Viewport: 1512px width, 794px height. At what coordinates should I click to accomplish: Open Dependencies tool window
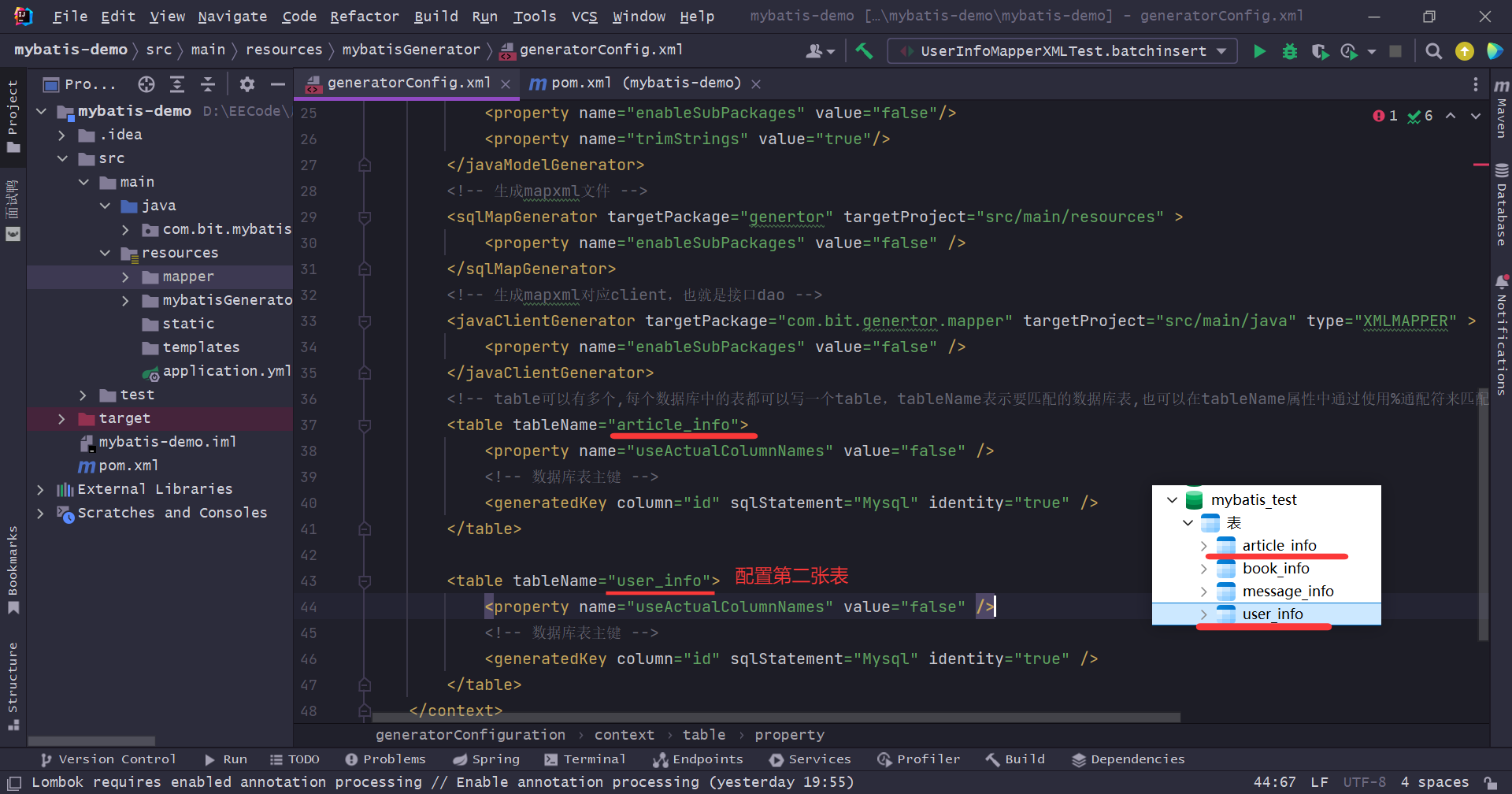1128,759
